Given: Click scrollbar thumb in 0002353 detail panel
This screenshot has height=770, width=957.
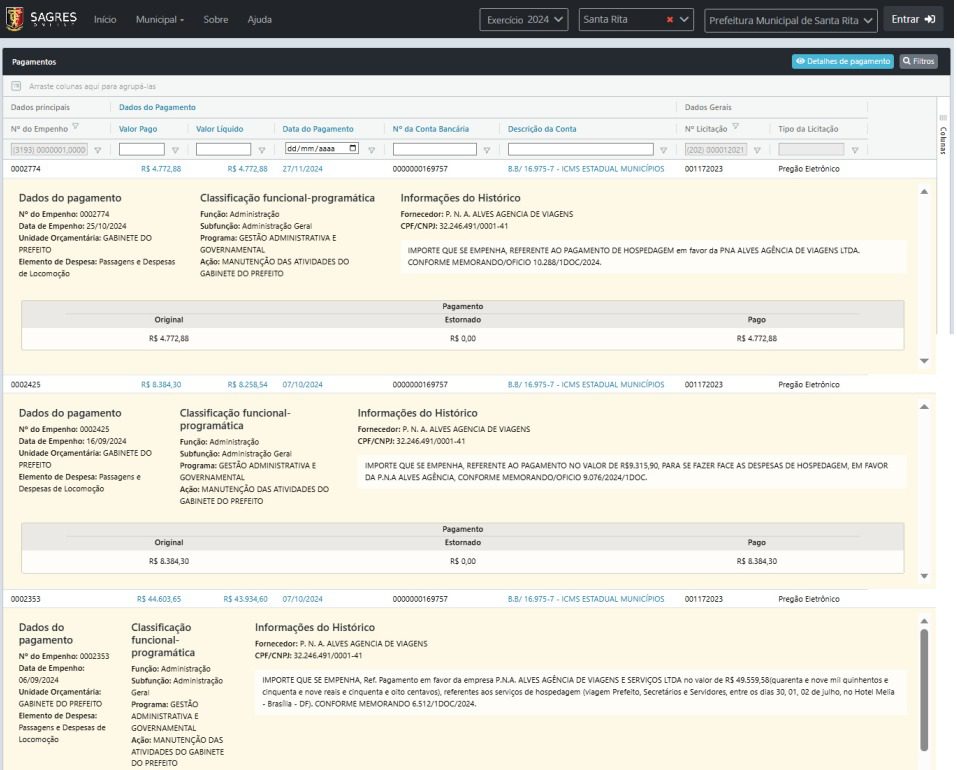Looking at the screenshot, I should (924, 690).
